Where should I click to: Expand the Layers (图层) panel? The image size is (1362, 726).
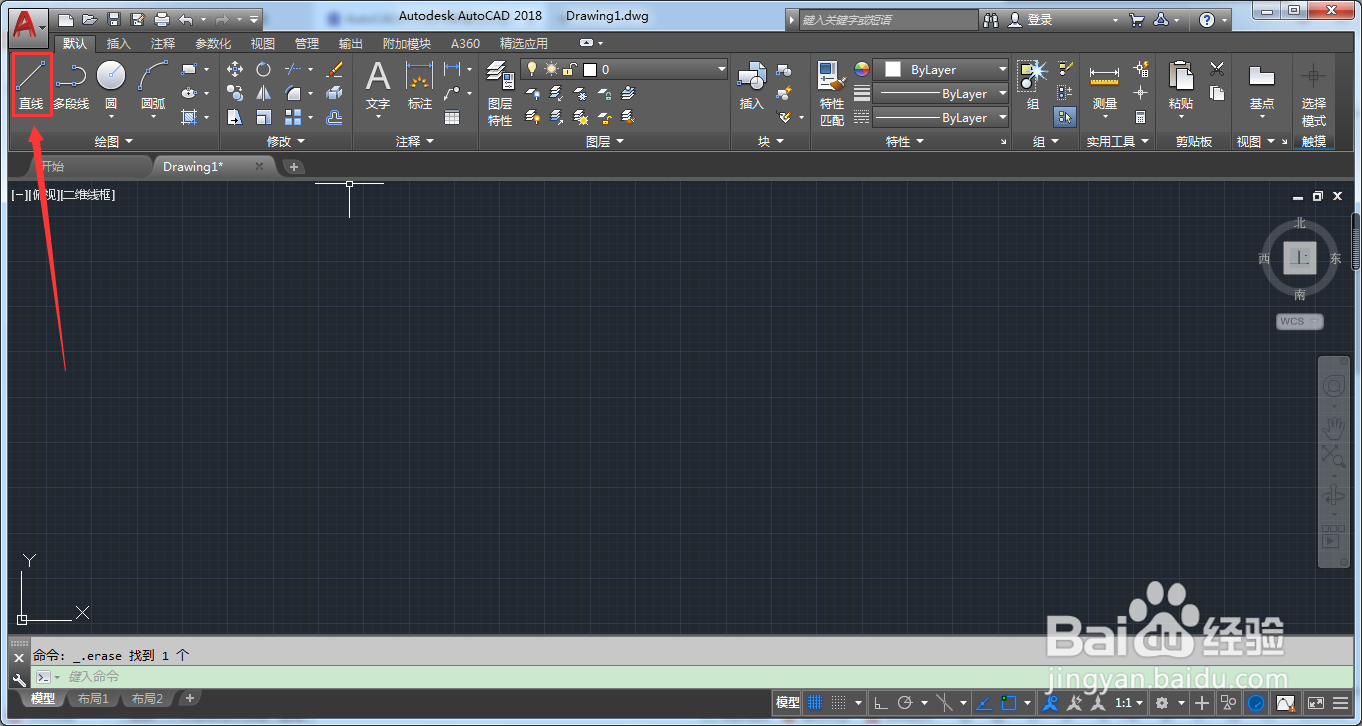point(604,142)
